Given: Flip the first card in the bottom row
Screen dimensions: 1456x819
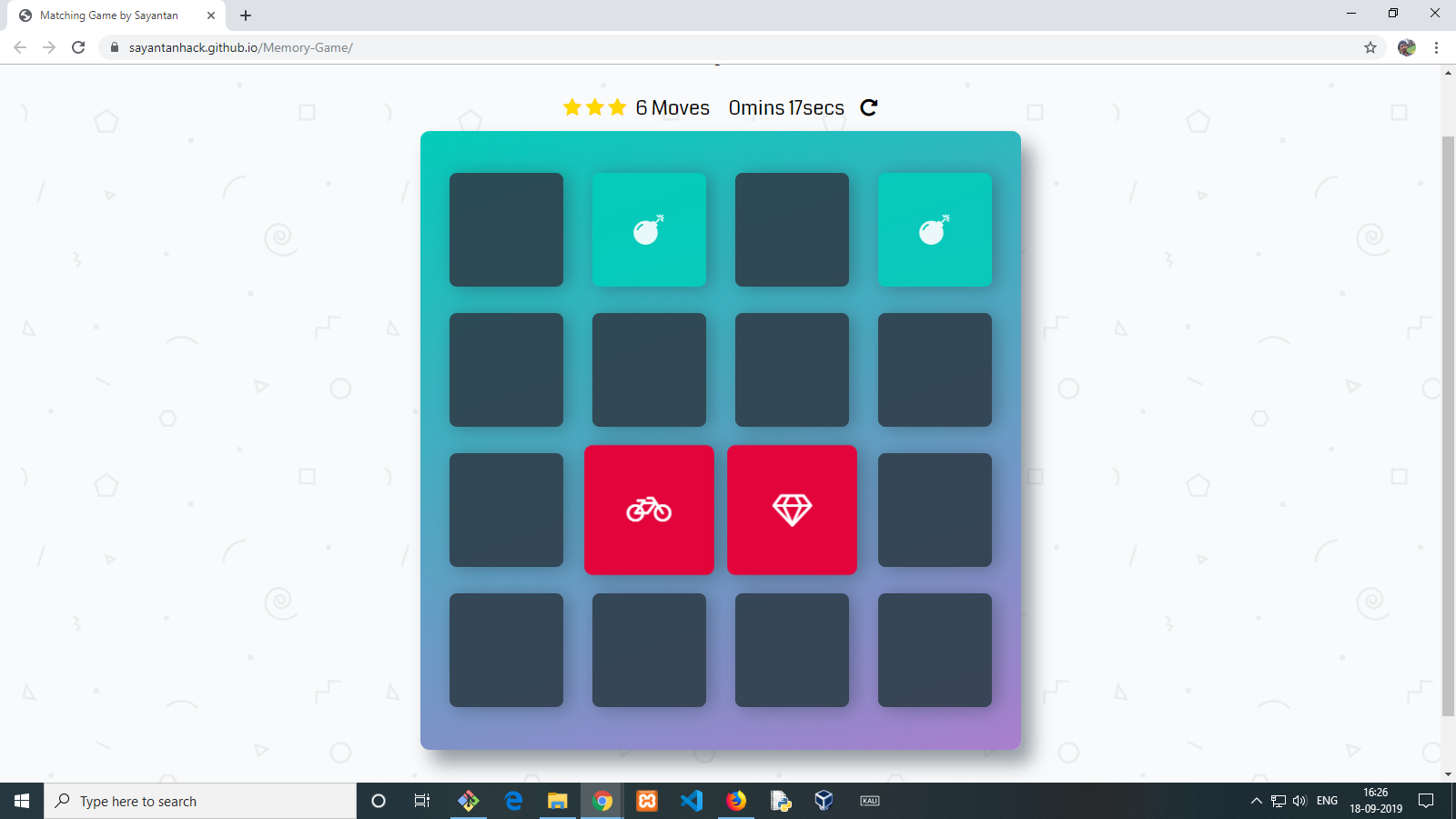Looking at the screenshot, I should click(x=506, y=650).
